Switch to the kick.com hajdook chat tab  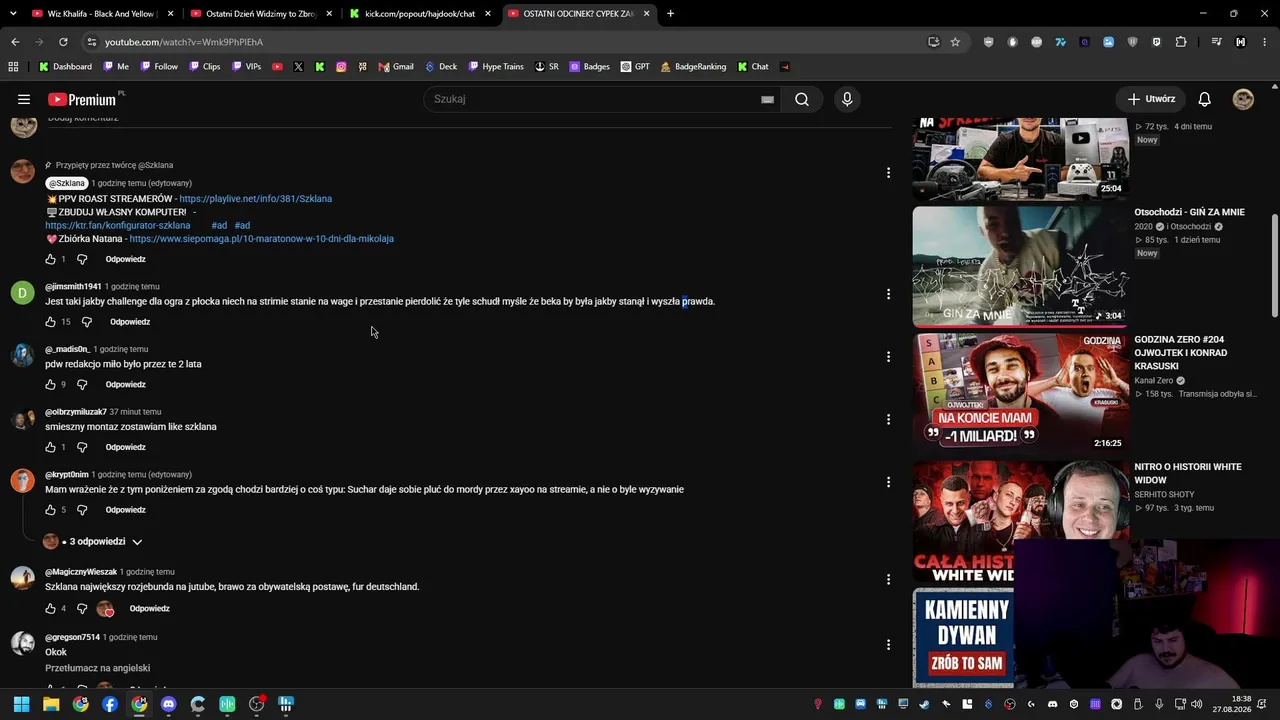[420, 14]
